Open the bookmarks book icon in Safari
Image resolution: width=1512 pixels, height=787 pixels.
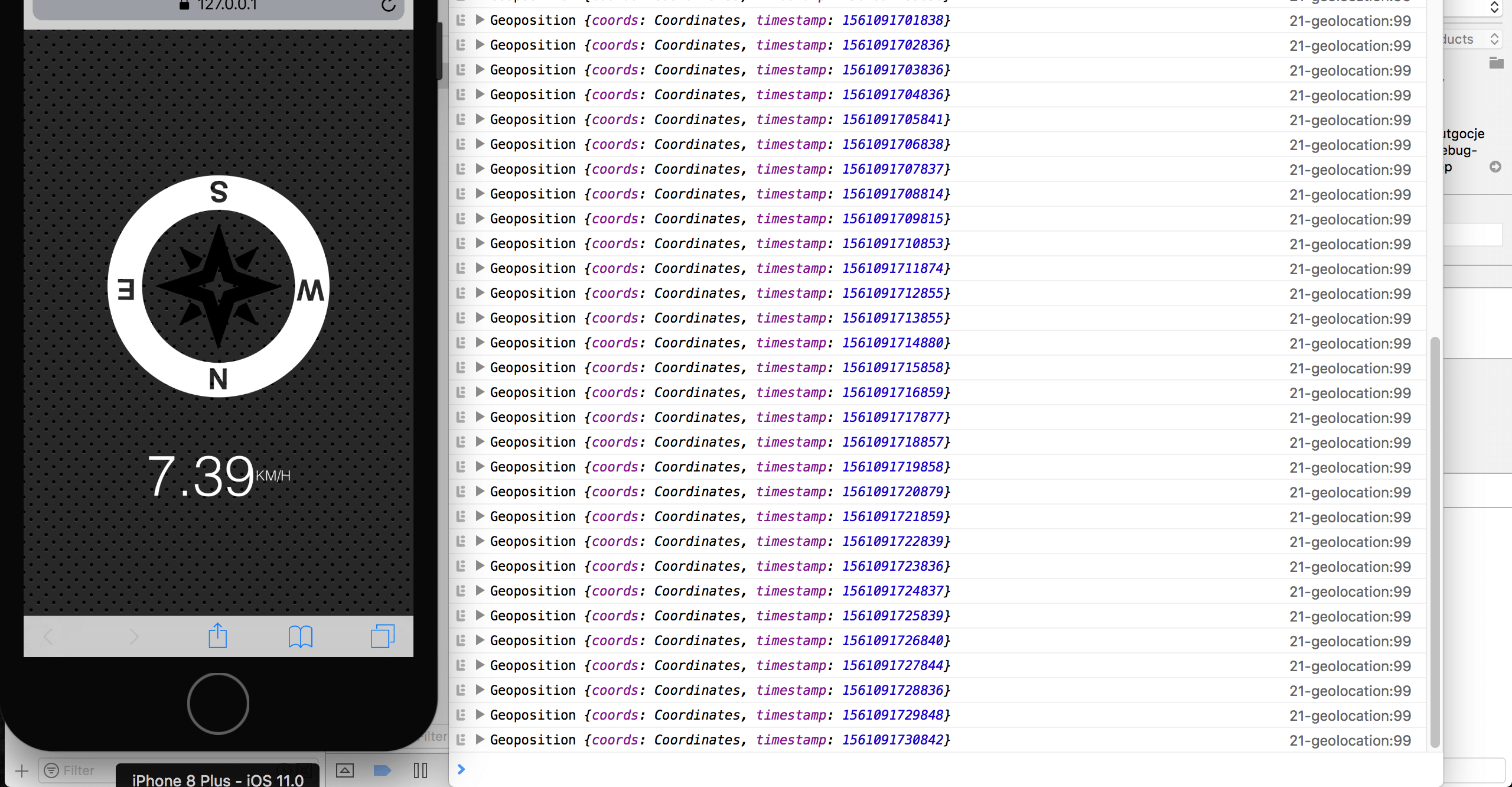tap(300, 636)
